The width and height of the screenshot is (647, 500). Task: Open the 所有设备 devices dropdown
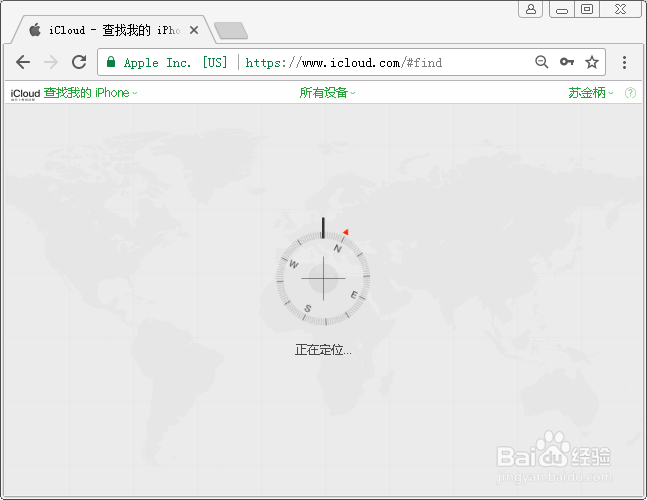pyautogui.click(x=327, y=93)
